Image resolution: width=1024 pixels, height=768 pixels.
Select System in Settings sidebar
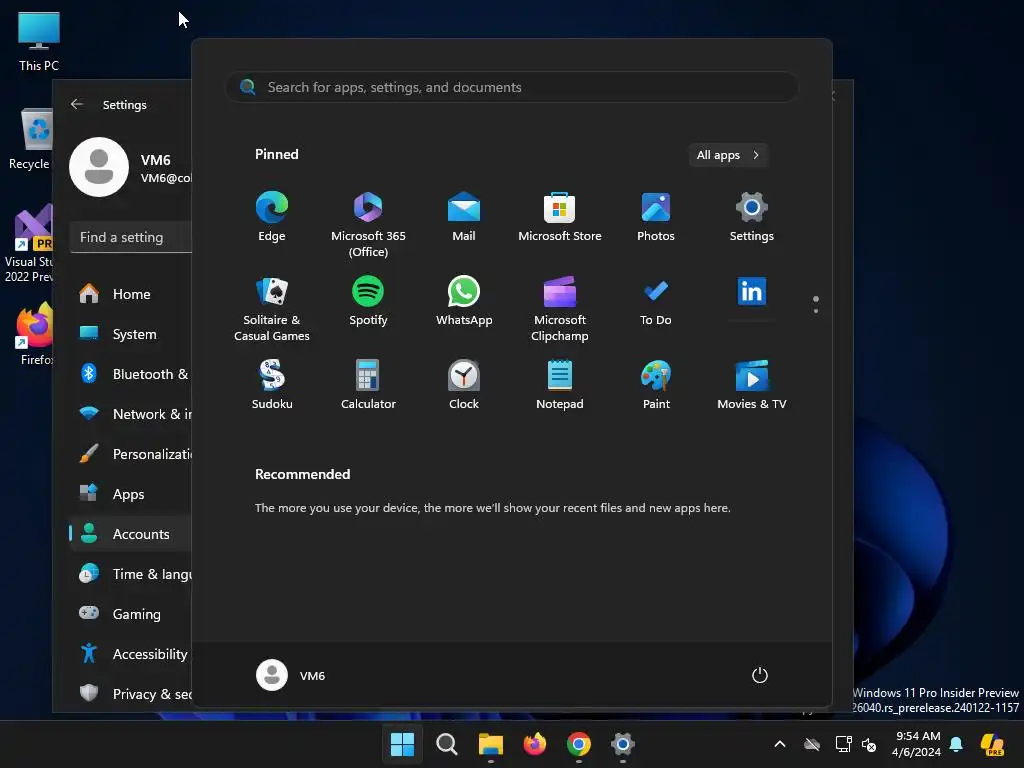131,334
